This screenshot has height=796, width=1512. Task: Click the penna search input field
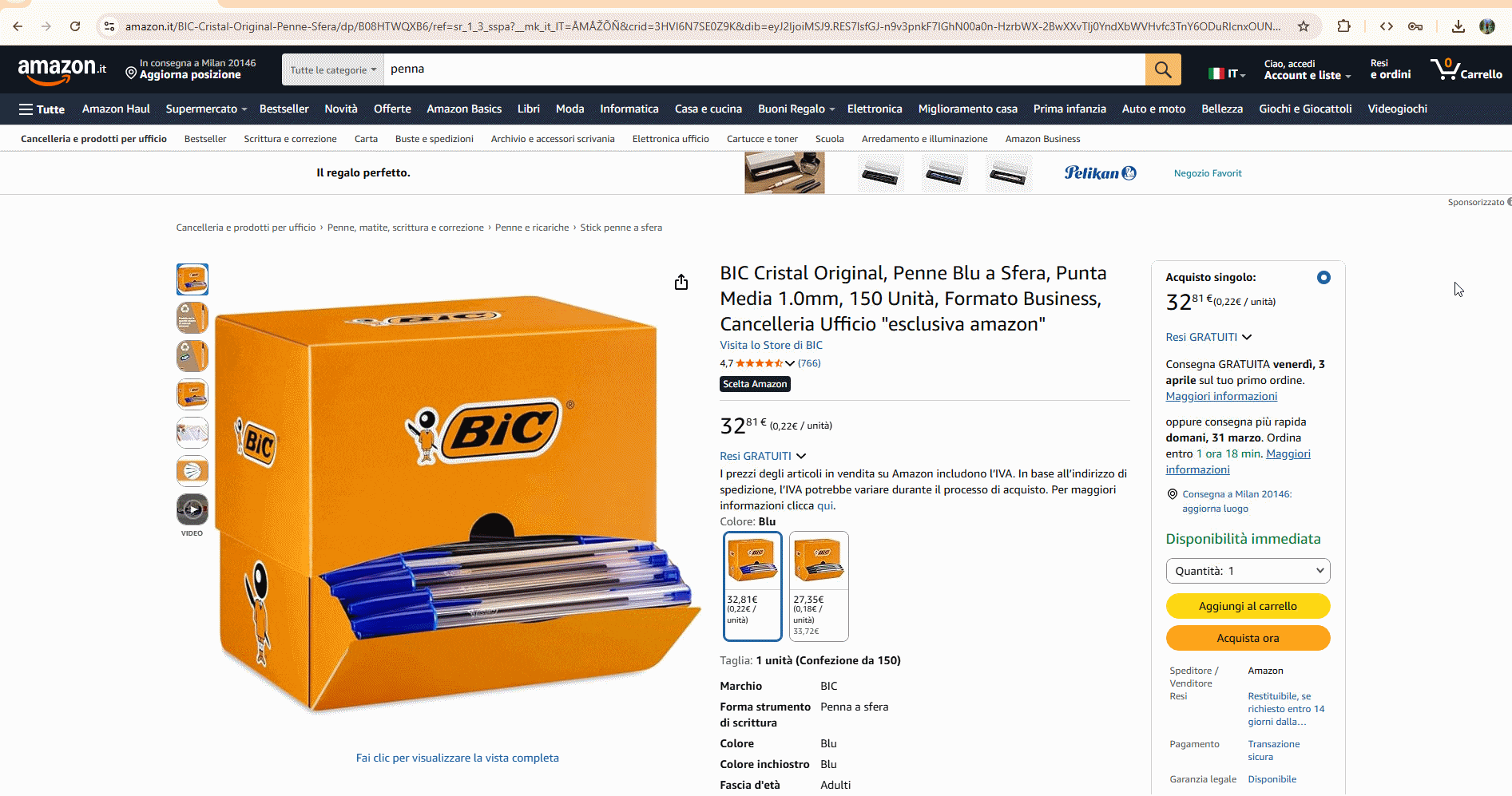click(764, 69)
